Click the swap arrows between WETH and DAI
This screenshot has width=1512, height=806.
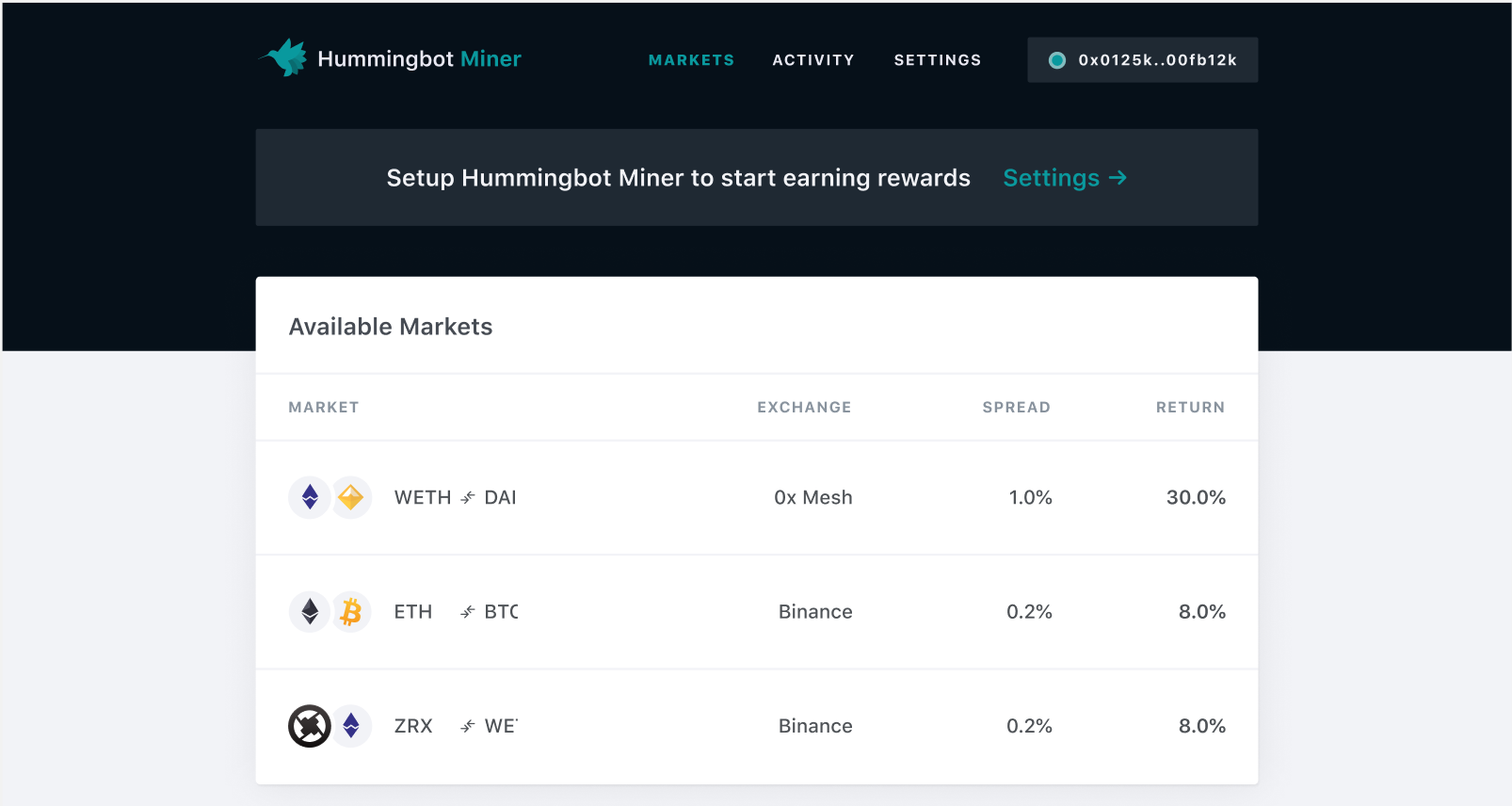click(x=468, y=498)
